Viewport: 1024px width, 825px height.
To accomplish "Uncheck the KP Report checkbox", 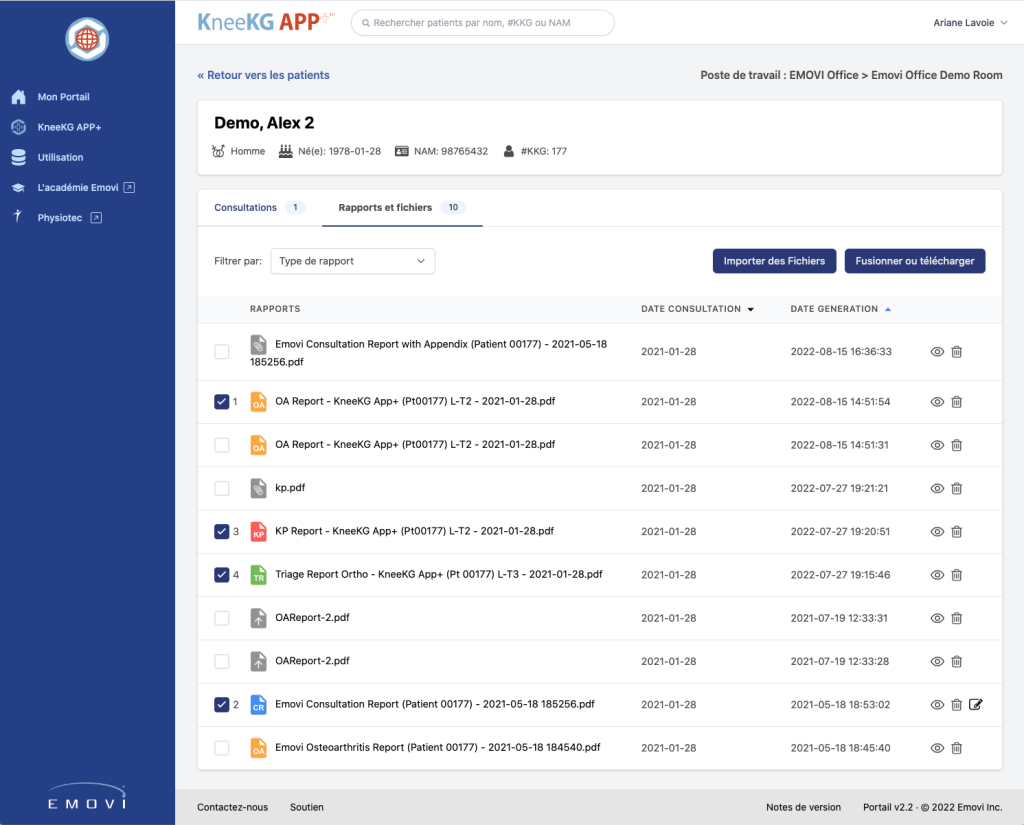I will (x=222, y=532).
